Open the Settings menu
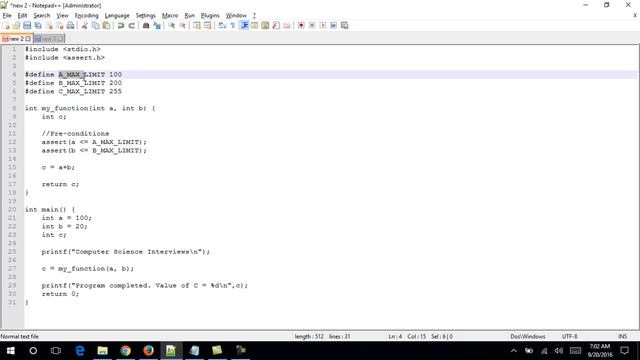 (x=146, y=16)
